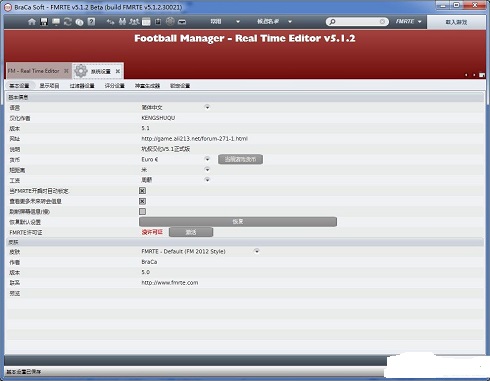The width and height of the screenshot is (490, 381).
Task: Minimize the FMRTE window
Action: click(443, 5)
